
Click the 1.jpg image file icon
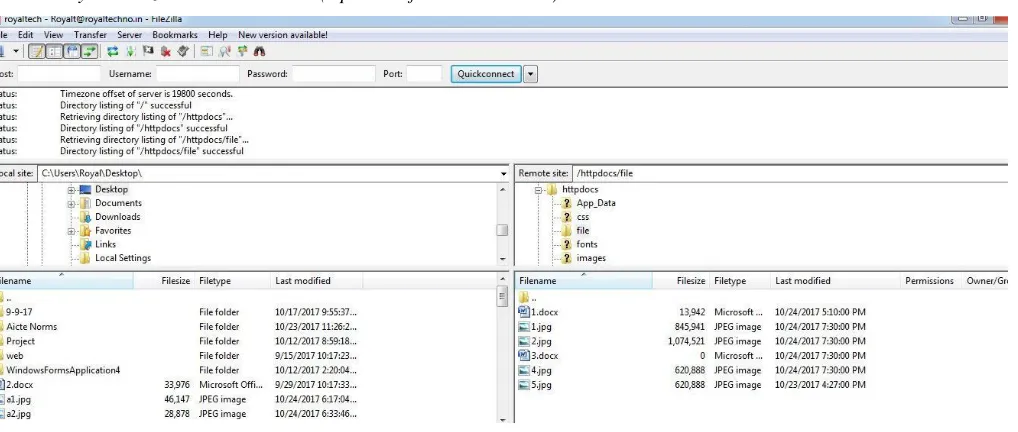click(524, 327)
